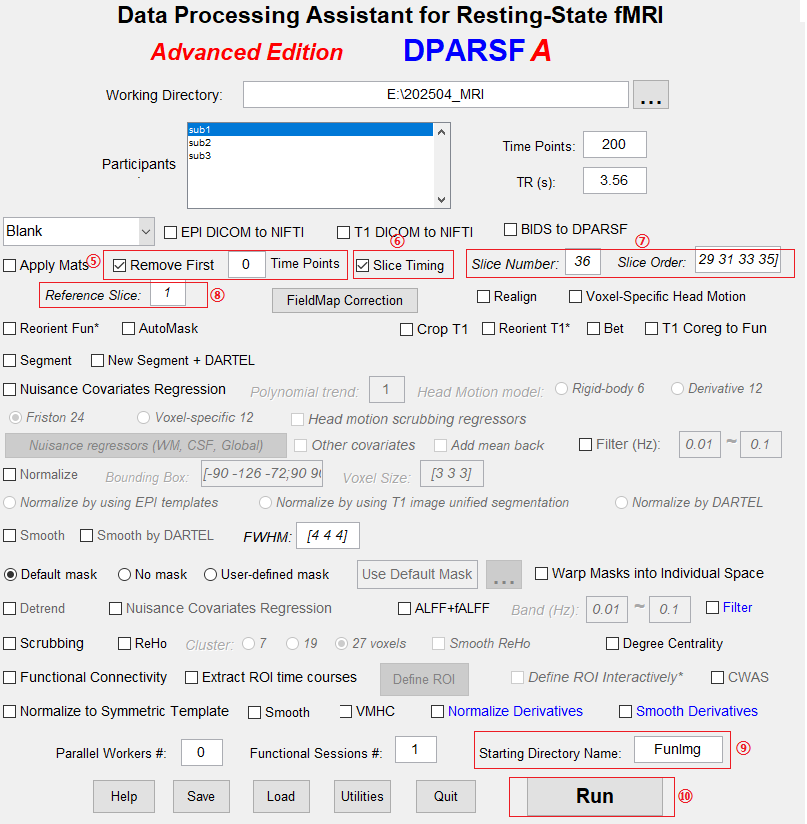The image size is (807, 824).
Task: Click the TR (s) value field
Action: click(x=614, y=181)
